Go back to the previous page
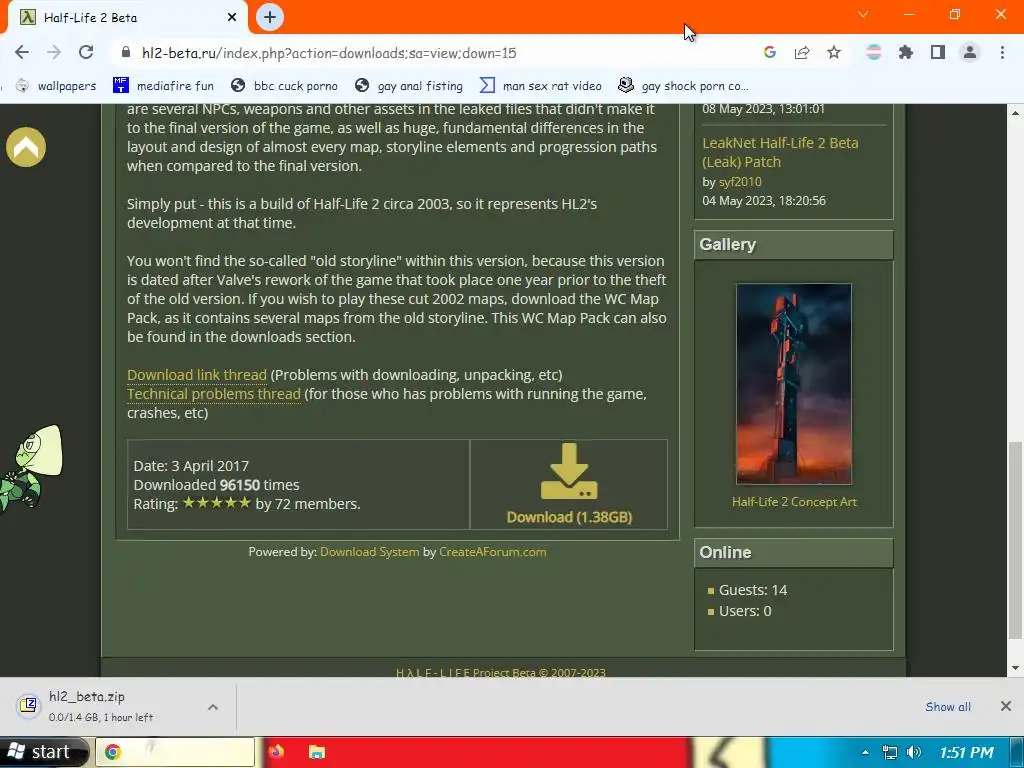1024x768 pixels. (22, 52)
